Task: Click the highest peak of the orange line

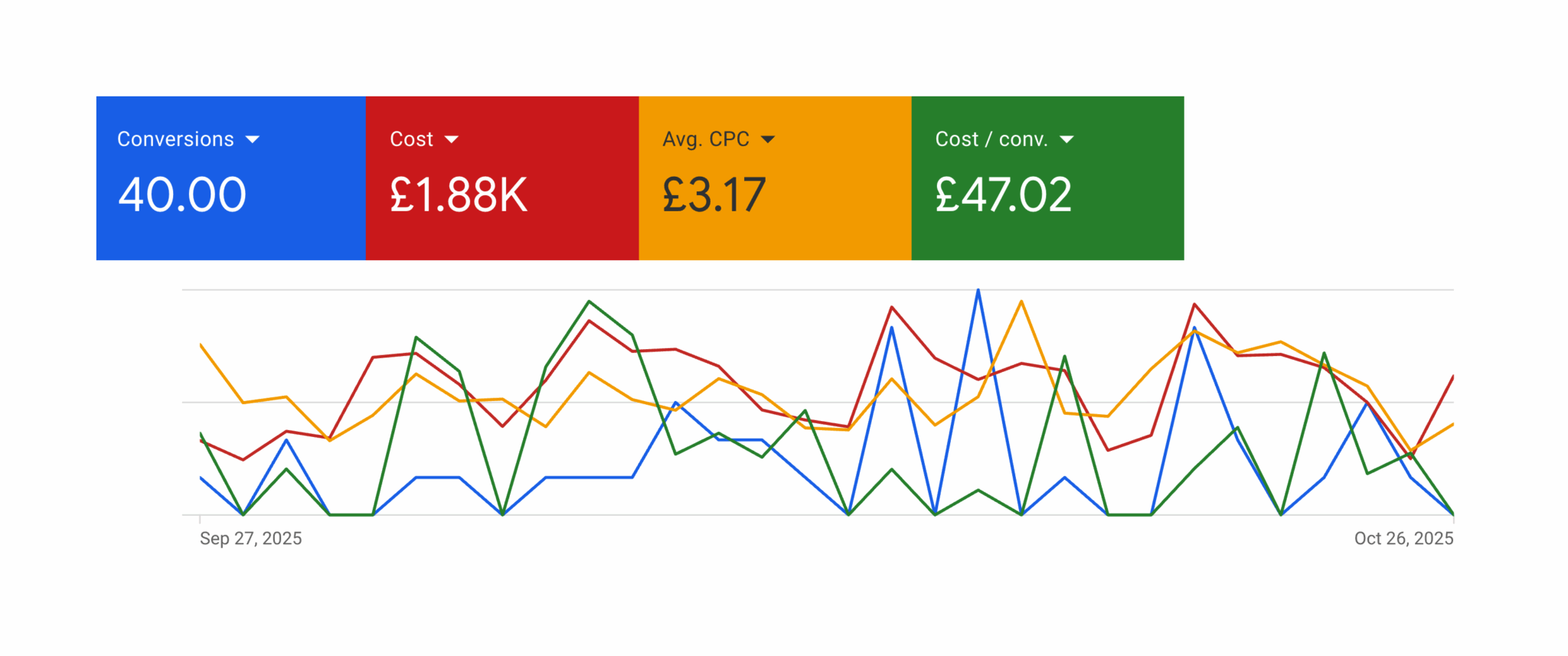Action: (1021, 302)
